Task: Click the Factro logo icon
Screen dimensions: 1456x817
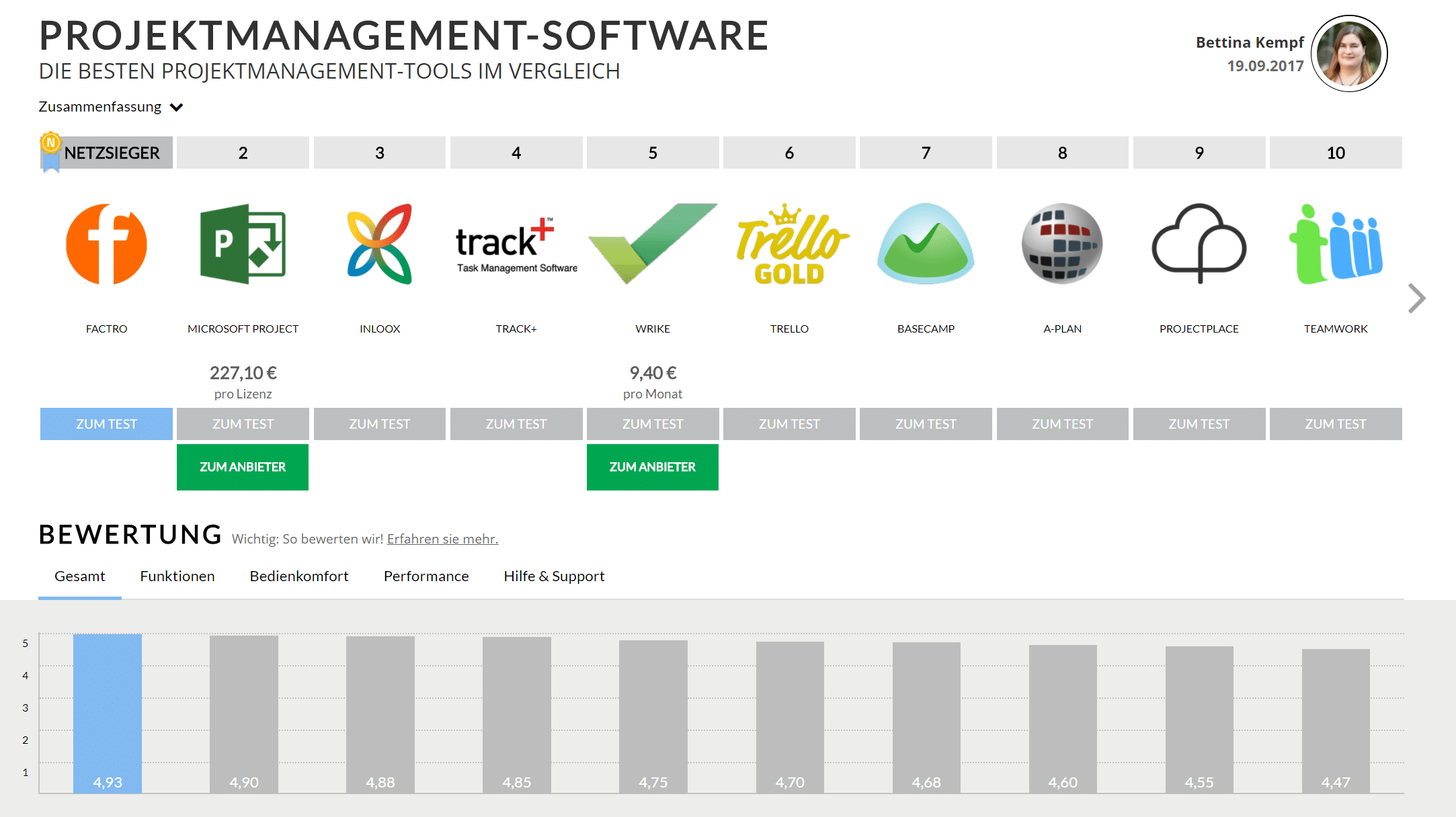Action: [x=106, y=244]
